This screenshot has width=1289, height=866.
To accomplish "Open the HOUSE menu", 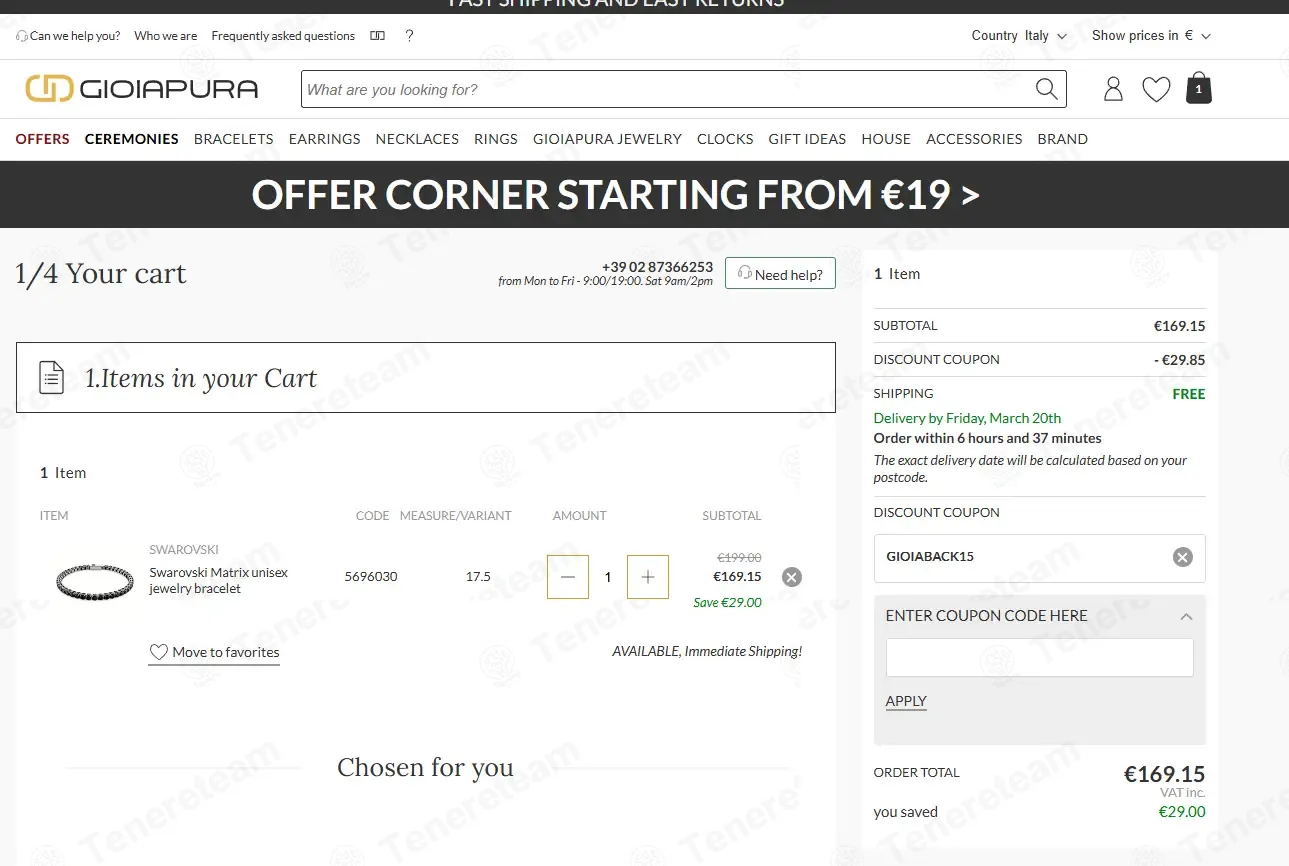I will pos(886,139).
